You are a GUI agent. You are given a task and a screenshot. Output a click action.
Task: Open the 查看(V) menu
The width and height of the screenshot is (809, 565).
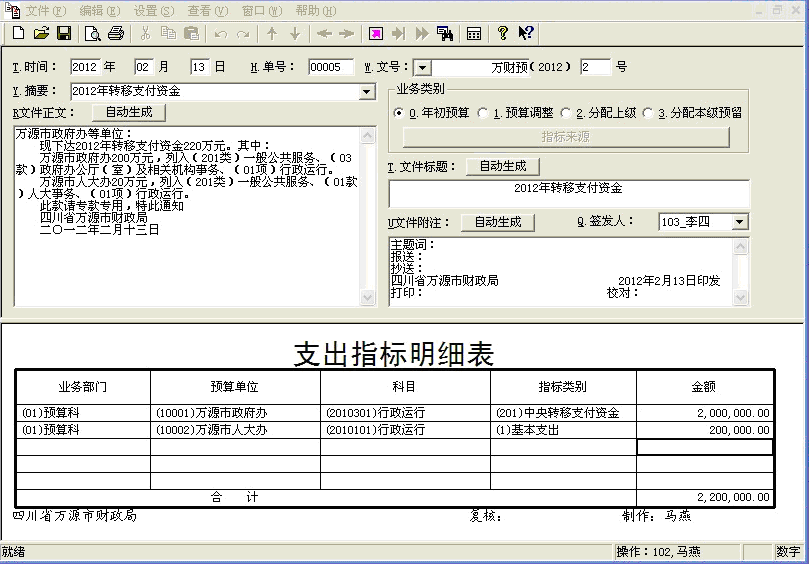pos(208,10)
